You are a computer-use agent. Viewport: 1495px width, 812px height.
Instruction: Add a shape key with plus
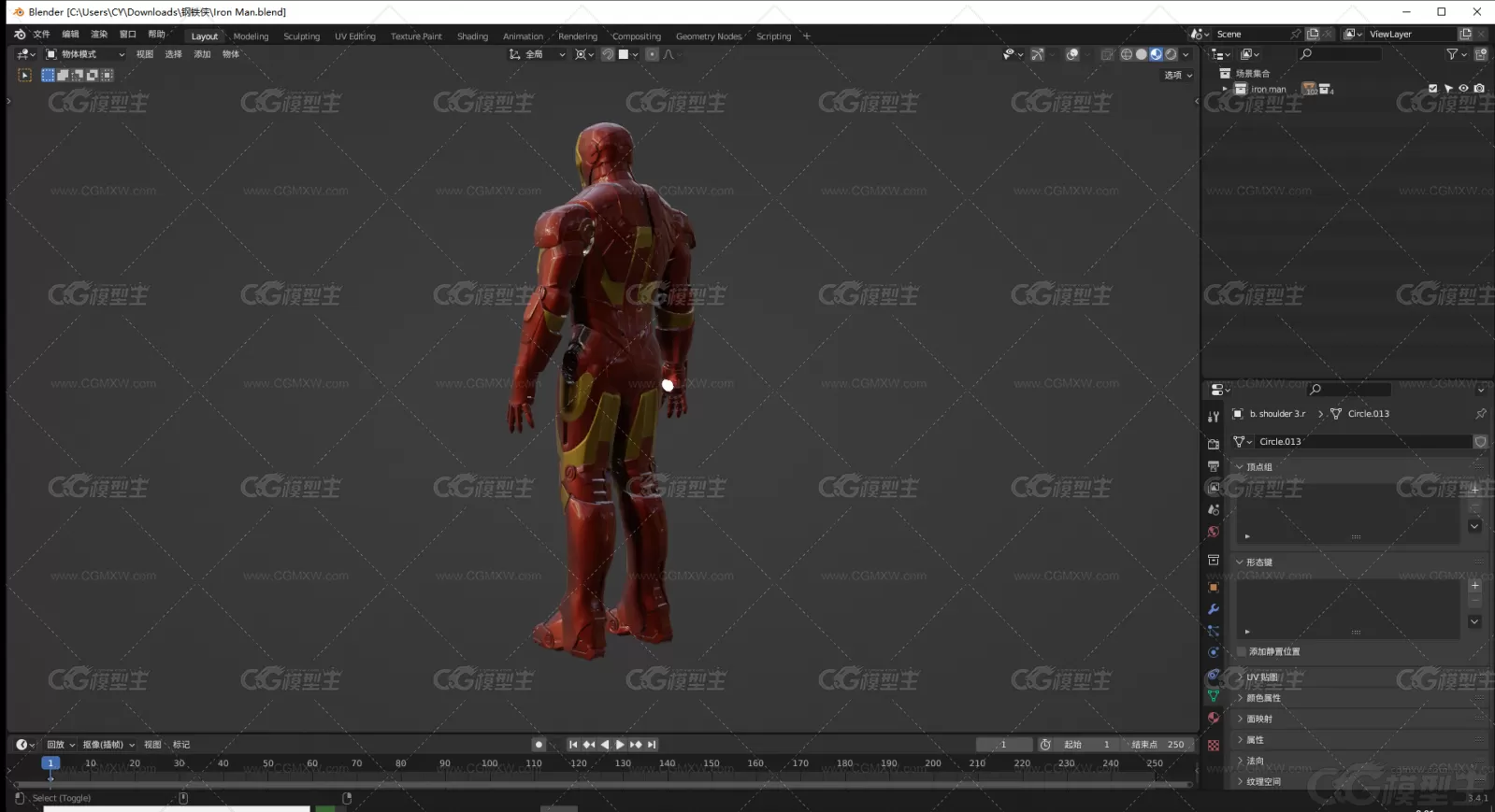coord(1474,585)
